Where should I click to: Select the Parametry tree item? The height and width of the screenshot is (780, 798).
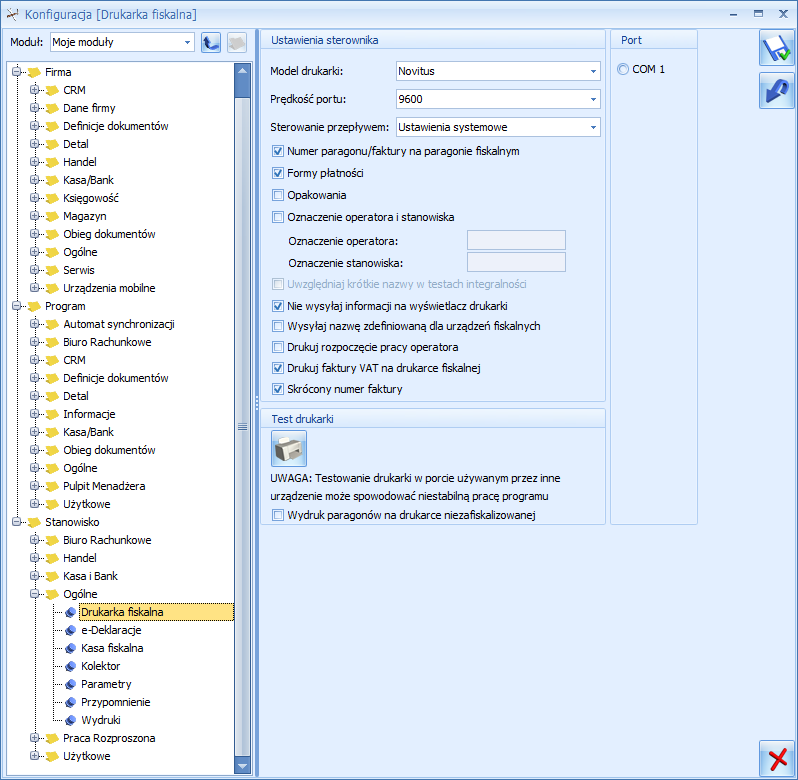click(106, 684)
